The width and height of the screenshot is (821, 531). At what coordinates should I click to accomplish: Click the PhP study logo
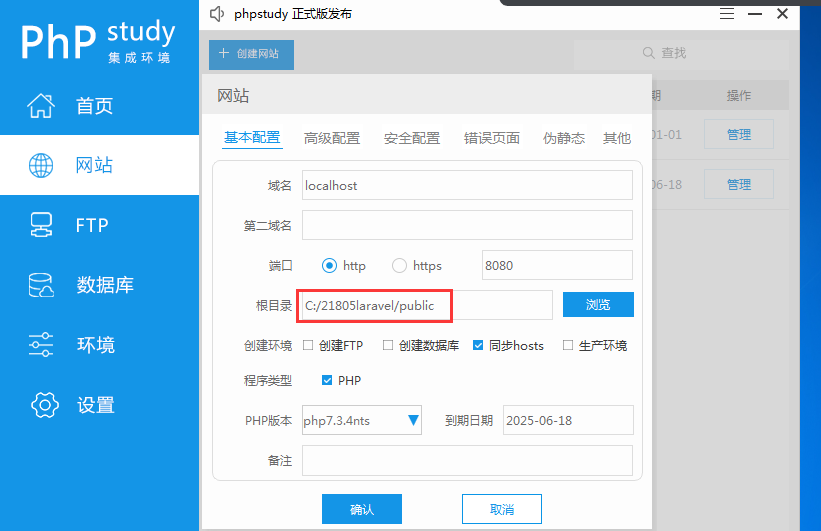(97, 41)
